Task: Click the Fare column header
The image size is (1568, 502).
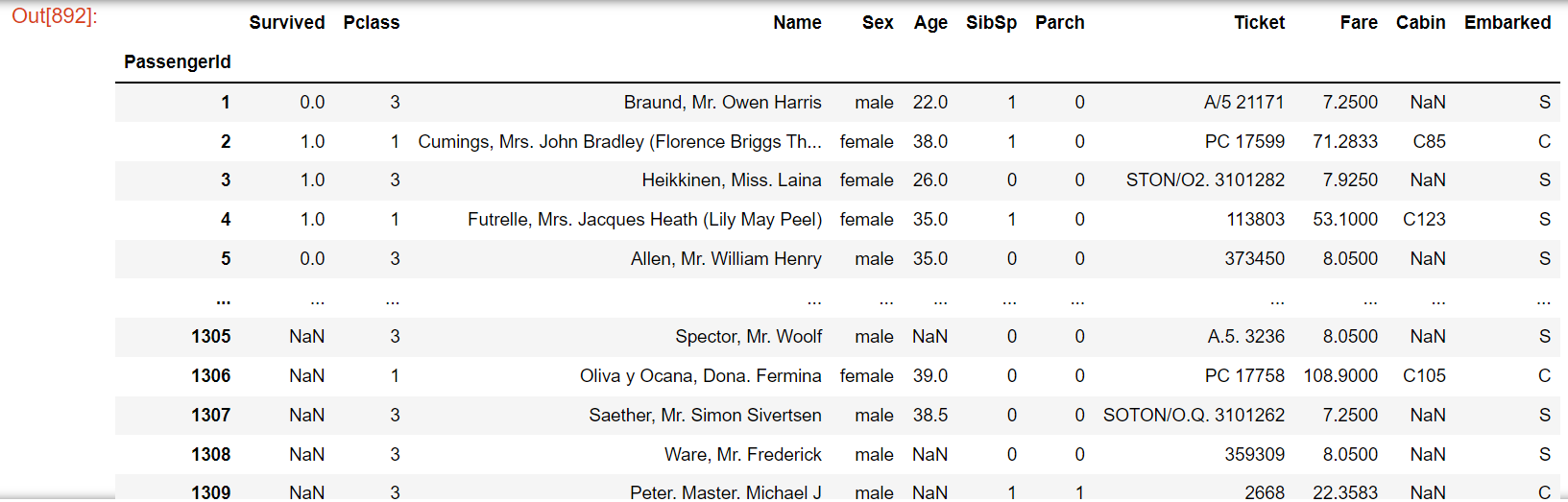Action: tap(1359, 23)
